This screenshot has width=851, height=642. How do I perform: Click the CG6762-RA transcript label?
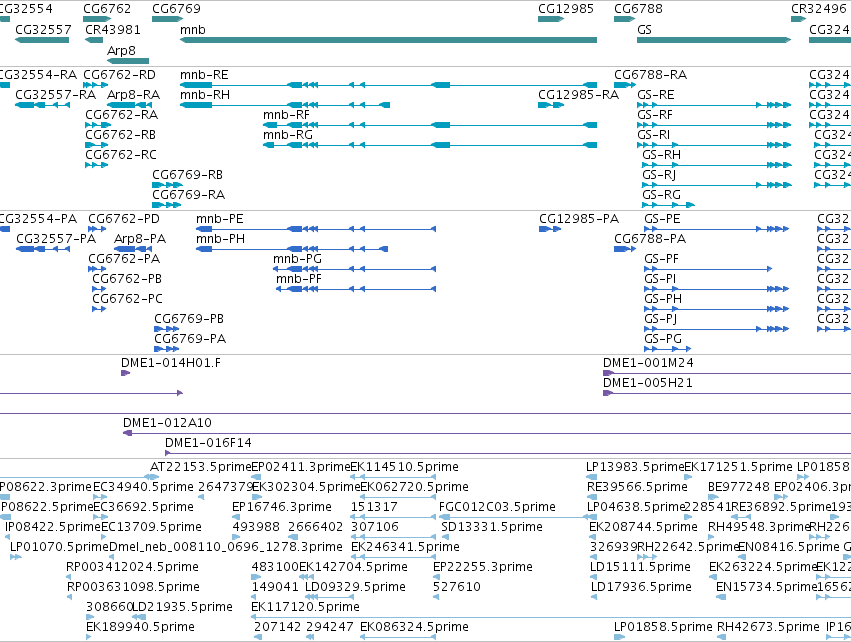click(122, 115)
